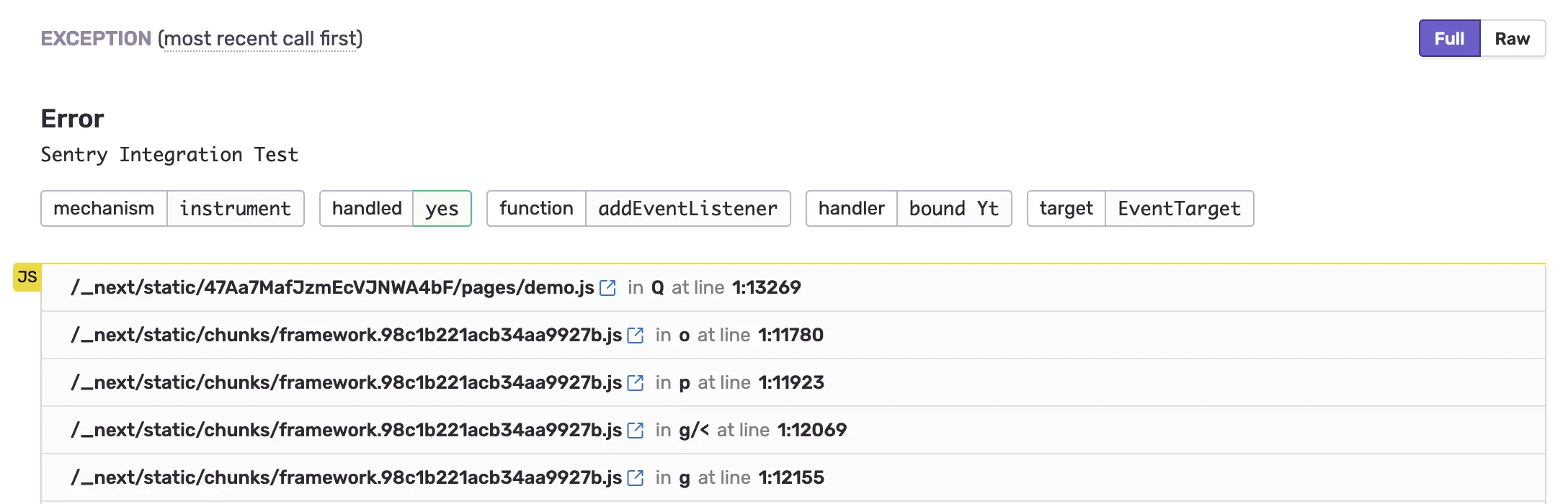Click the handled yes tag
This screenshot has width=1568, height=504.
[x=395, y=209]
